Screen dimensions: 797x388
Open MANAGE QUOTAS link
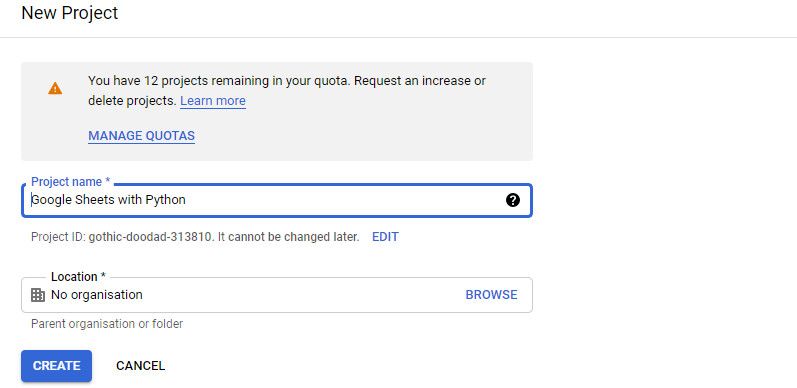141,136
